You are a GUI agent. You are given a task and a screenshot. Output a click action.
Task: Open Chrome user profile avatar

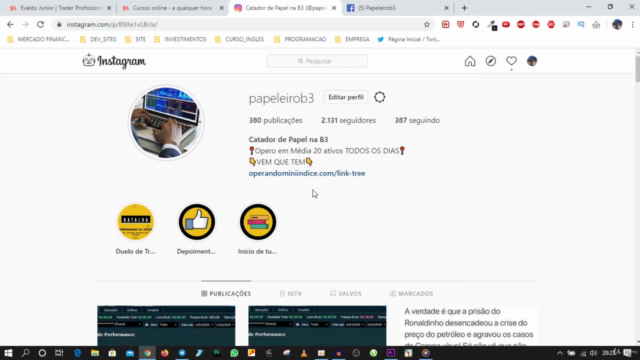click(x=617, y=24)
